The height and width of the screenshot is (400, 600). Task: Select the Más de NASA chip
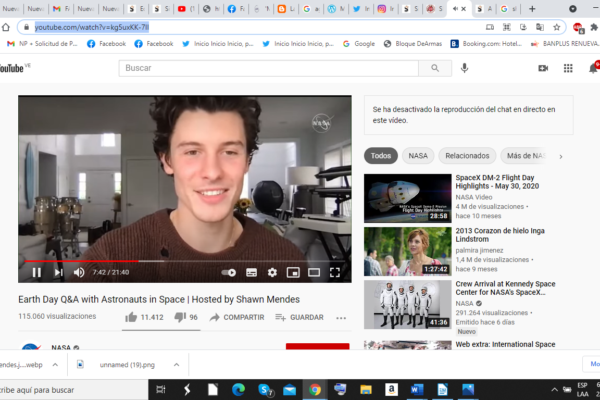point(525,156)
